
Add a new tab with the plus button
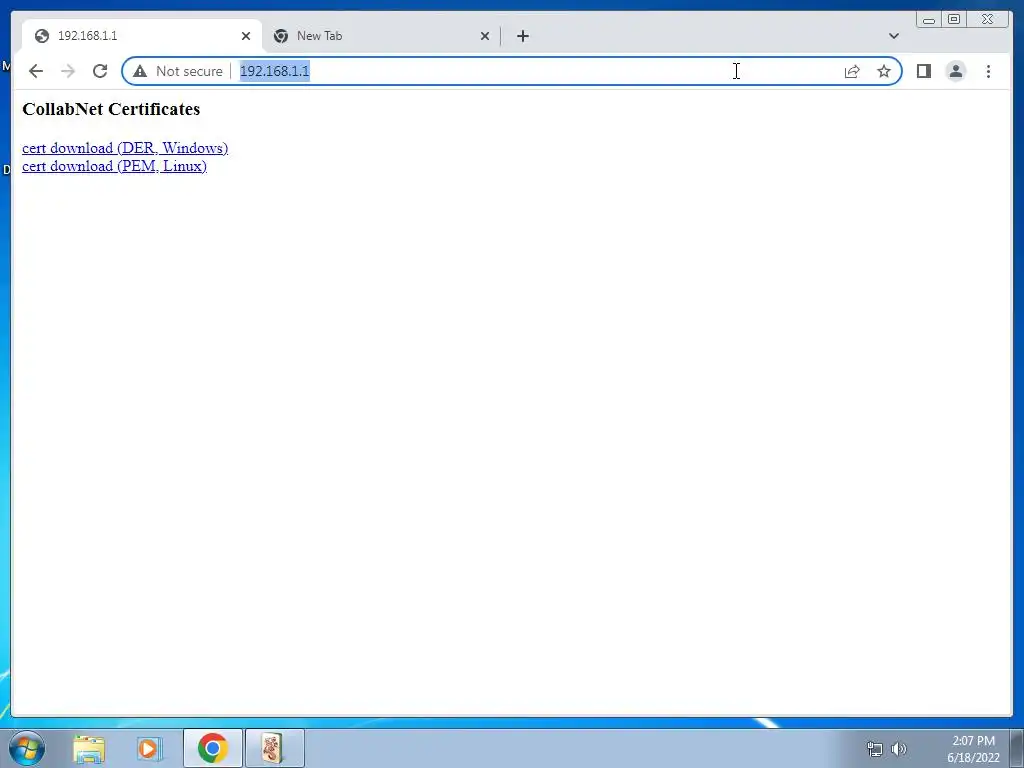tap(522, 36)
